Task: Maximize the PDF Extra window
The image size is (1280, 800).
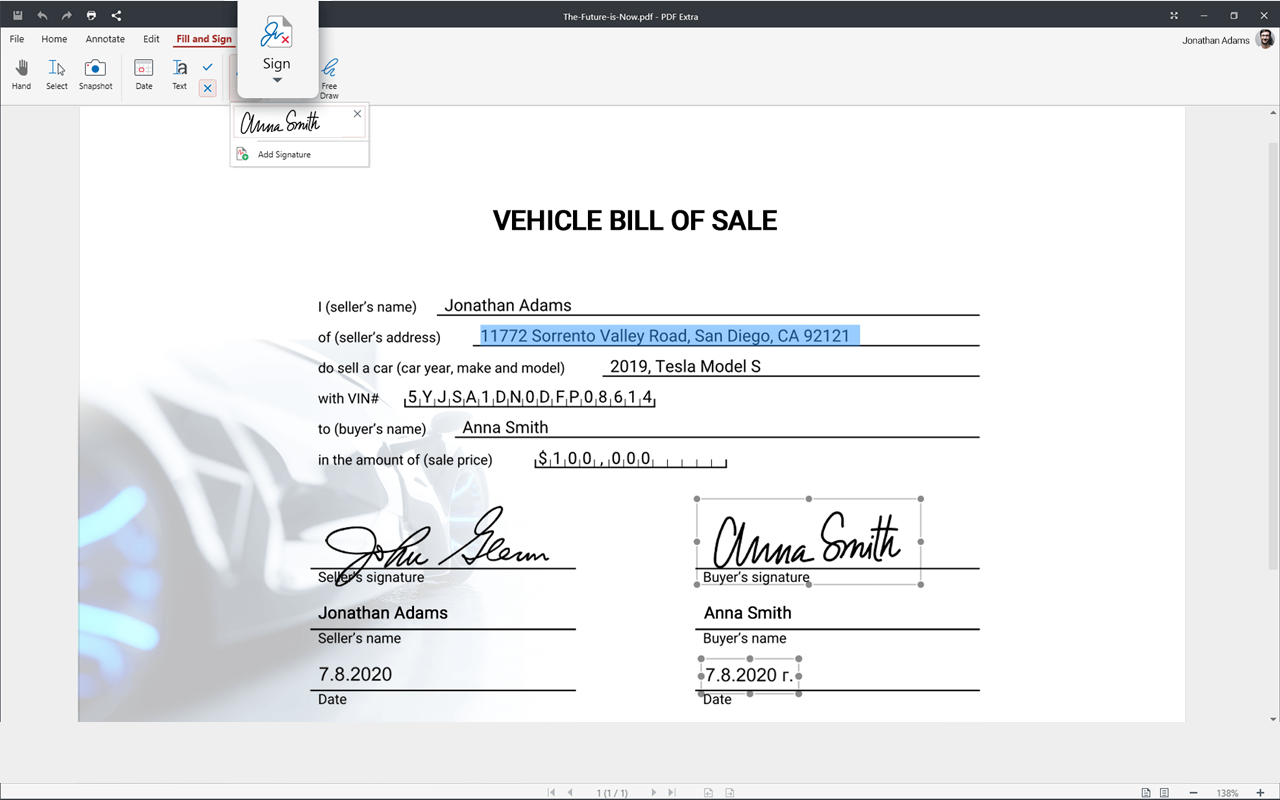Action: point(1234,15)
